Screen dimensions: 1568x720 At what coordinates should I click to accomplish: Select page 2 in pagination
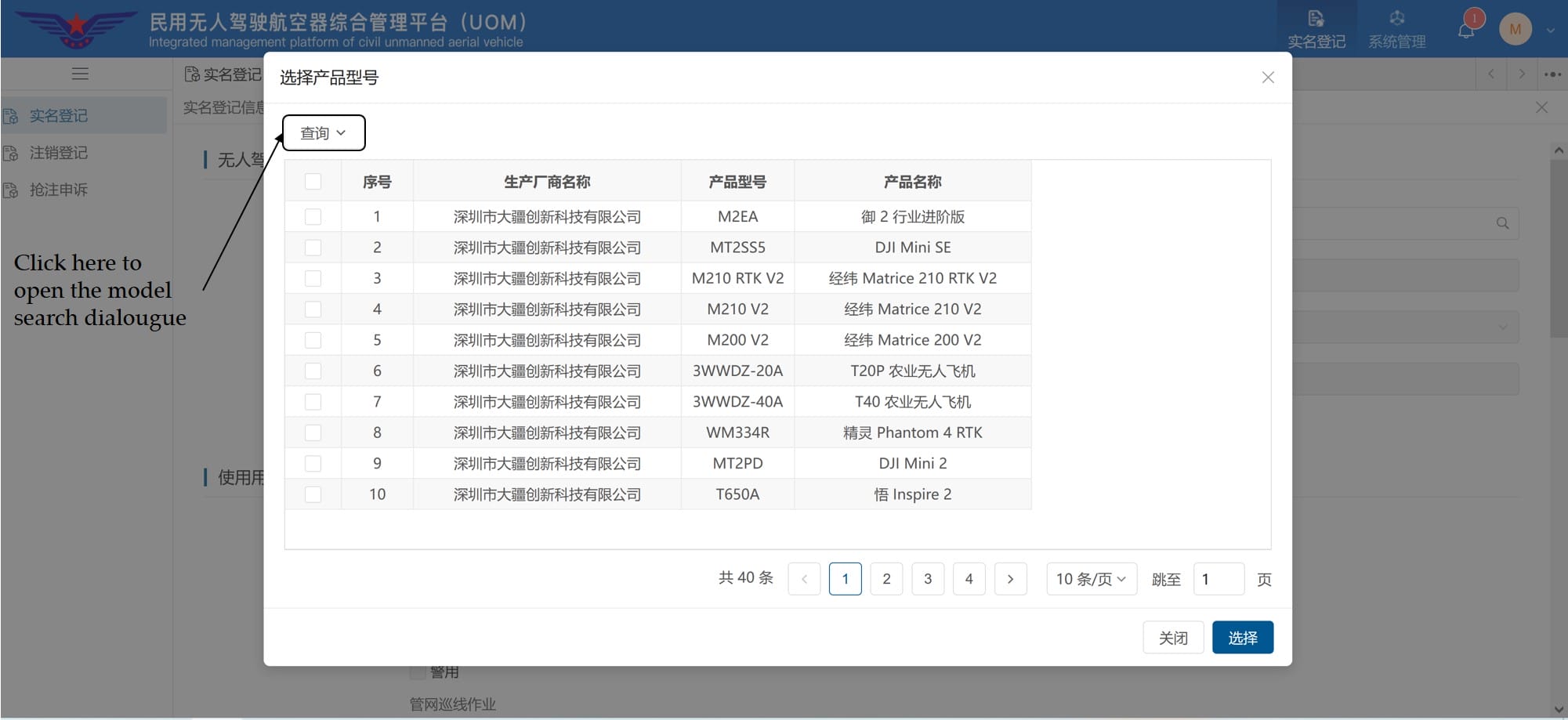tap(886, 579)
